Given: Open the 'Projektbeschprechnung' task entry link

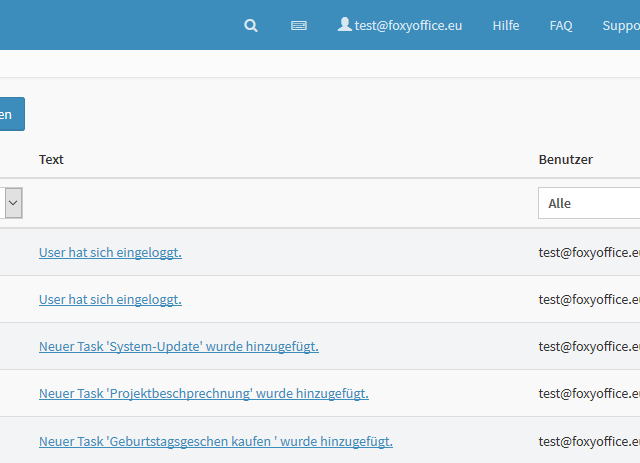Looking at the screenshot, I should 203,393.
